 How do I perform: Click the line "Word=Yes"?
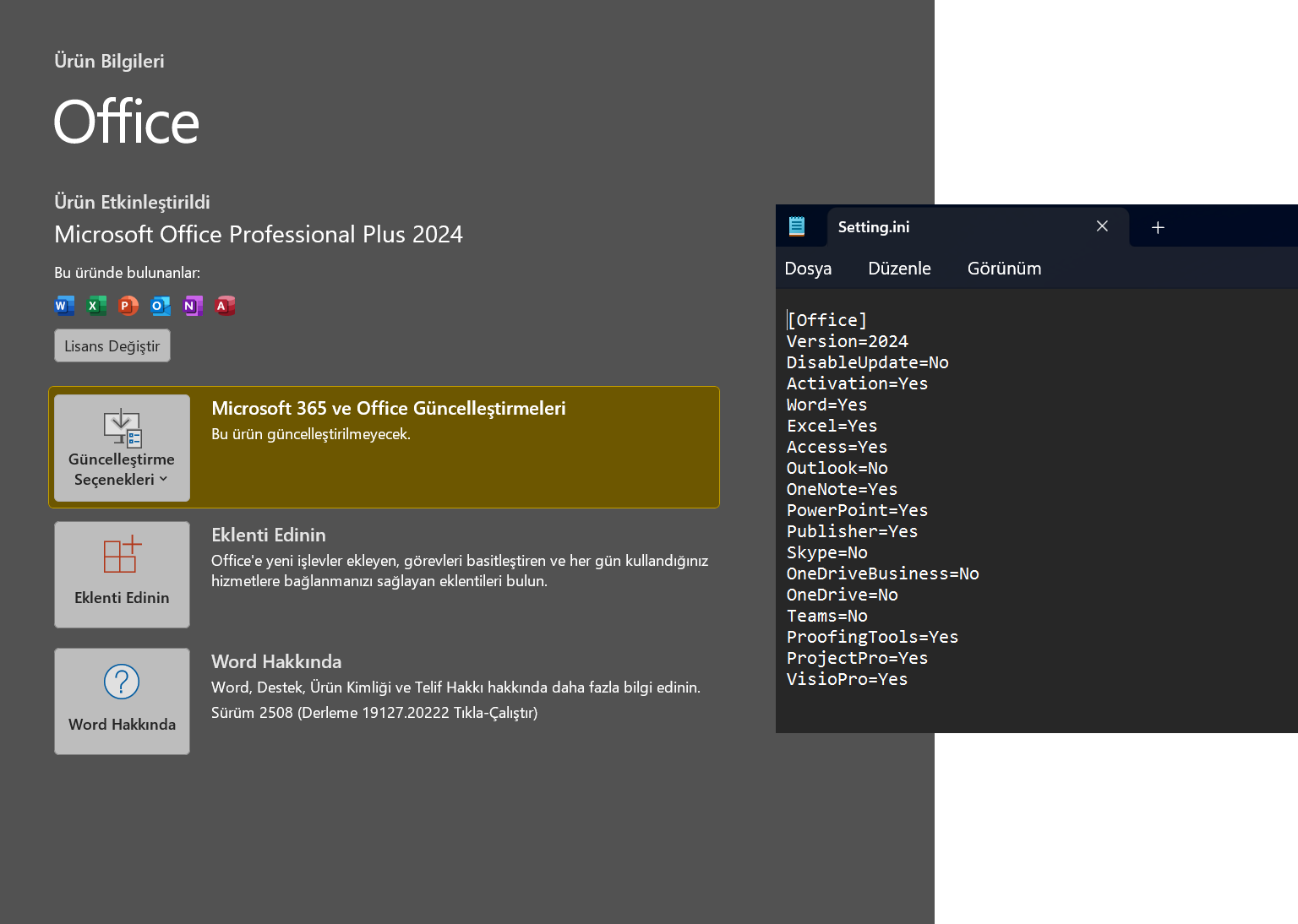pos(827,405)
